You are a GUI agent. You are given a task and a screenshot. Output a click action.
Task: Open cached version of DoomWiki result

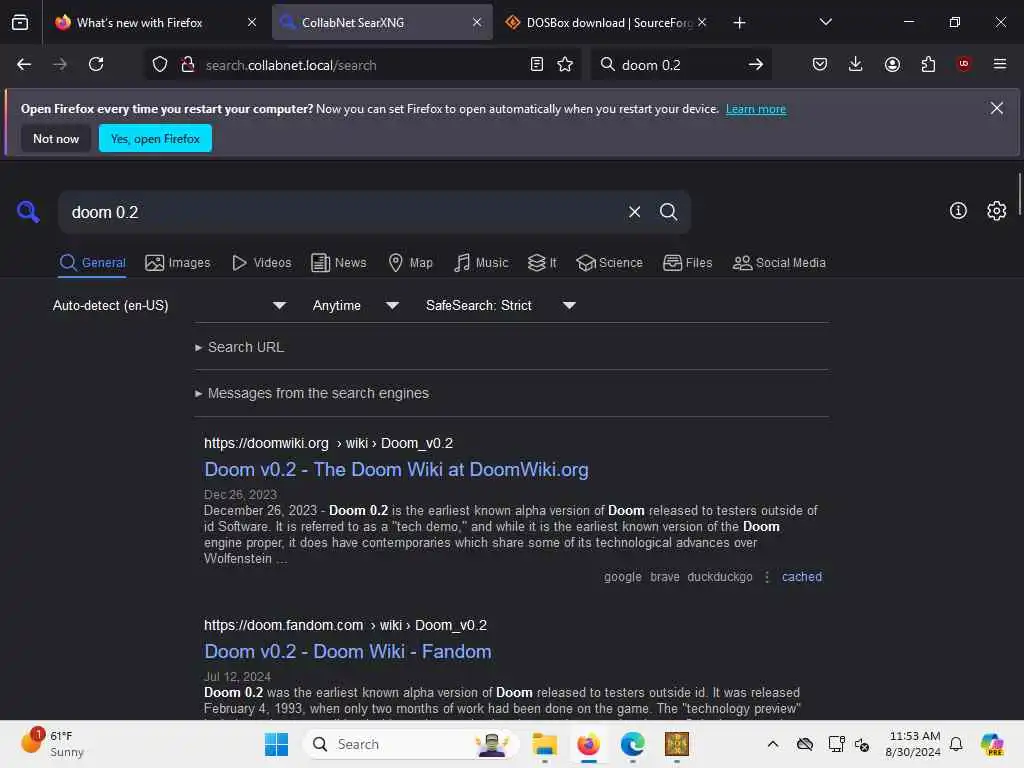[x=801, y=577]
